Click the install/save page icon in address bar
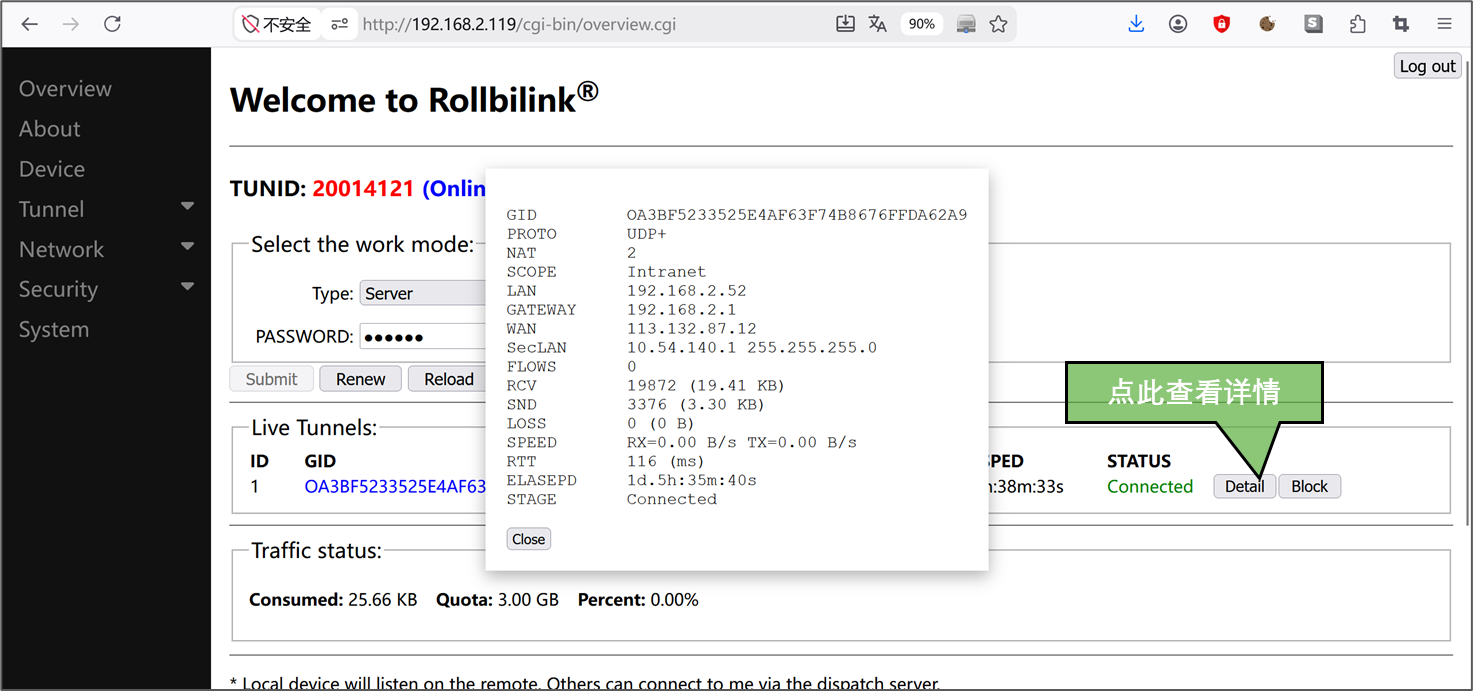This screenshot has height=691, width=1473. pyautogui.click(x=846, y=24)
